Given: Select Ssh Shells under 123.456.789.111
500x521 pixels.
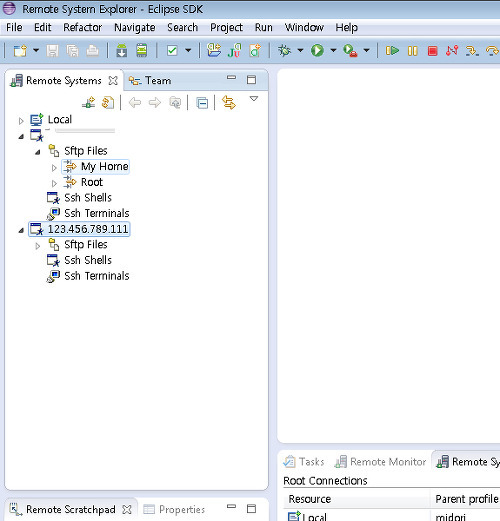Looking at the screenshot, I should click(x=88, y=260).
